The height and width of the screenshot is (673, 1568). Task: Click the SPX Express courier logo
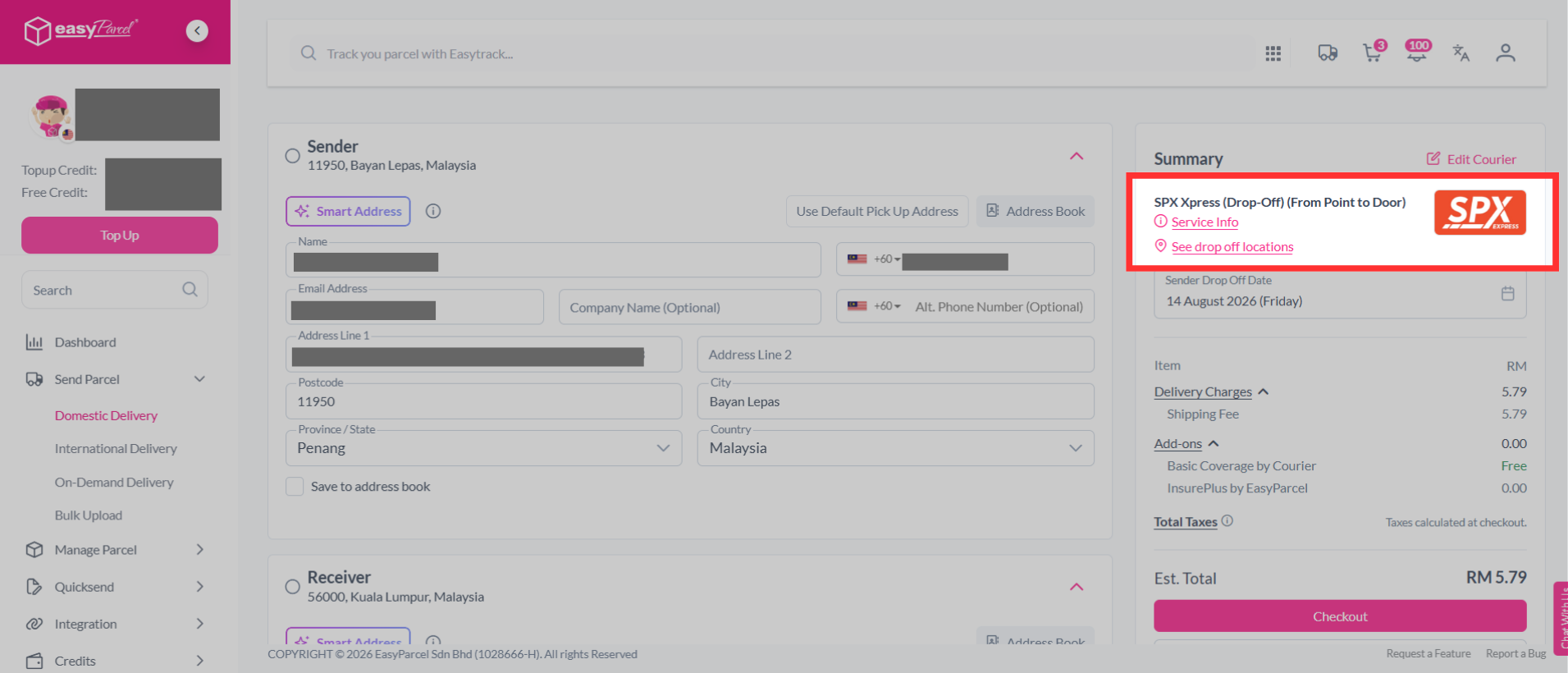(x=1480, y=213)
